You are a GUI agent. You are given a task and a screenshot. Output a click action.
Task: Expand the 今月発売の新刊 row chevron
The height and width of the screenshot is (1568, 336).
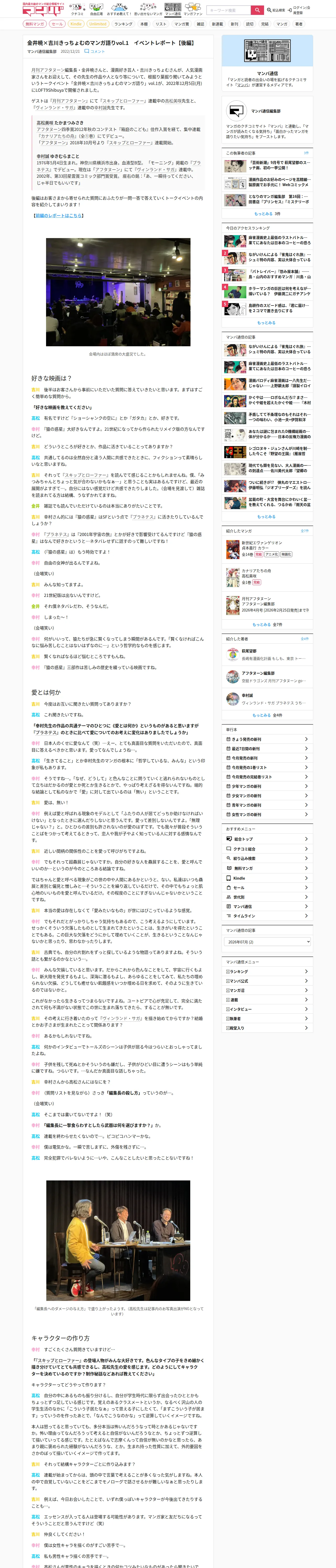pyautogui.click(x=306, y=758)
